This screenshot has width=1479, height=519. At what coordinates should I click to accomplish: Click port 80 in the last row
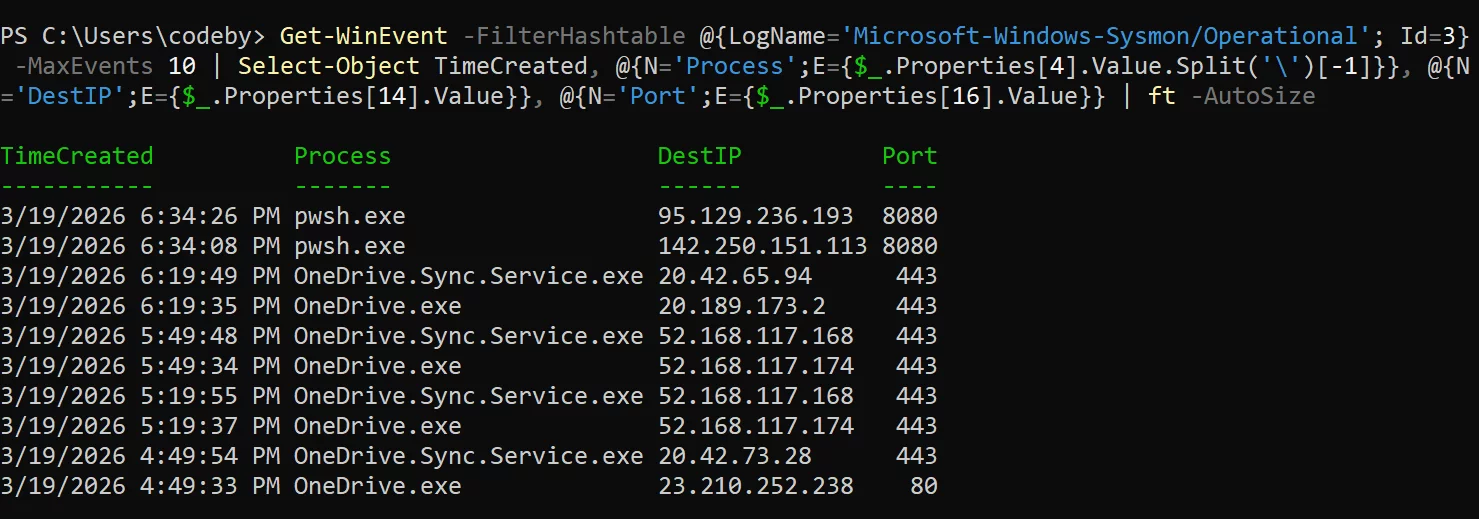coord(923,486)
